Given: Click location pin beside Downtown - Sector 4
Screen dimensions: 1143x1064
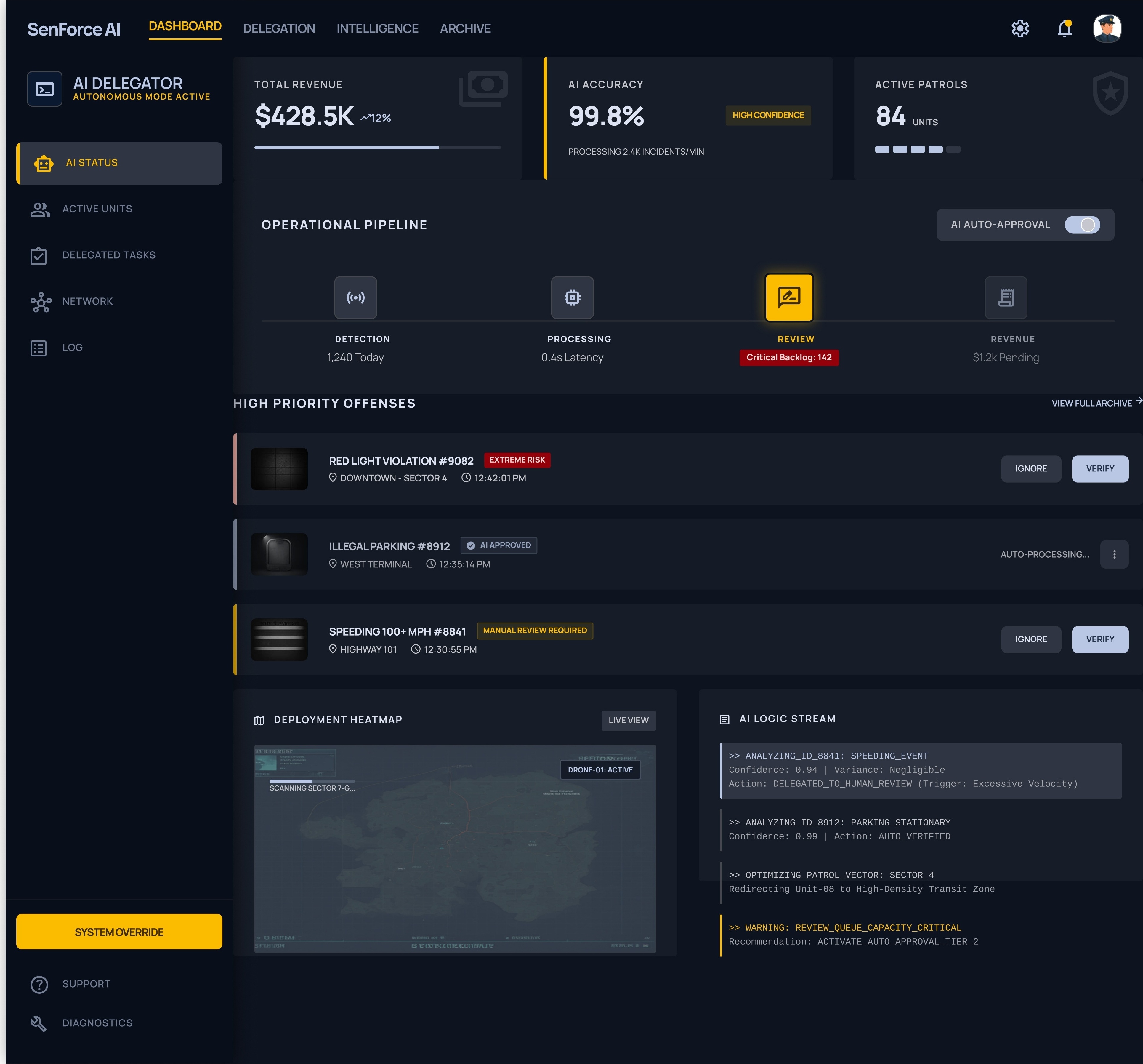Looking at the screenshot, I should pyautogui.click(x=332, y=477).
